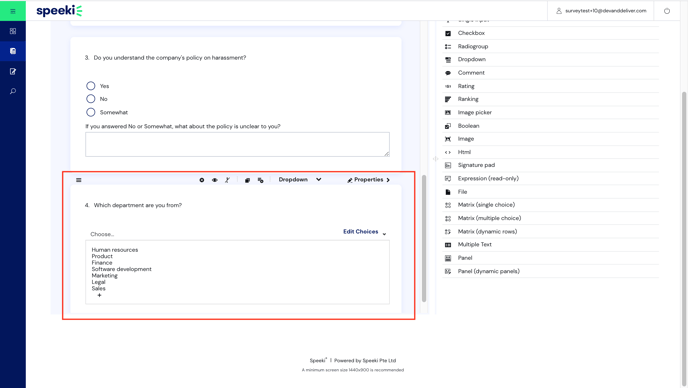Click the Legal choice
The image size is (688, 388).
click(98, 282)
